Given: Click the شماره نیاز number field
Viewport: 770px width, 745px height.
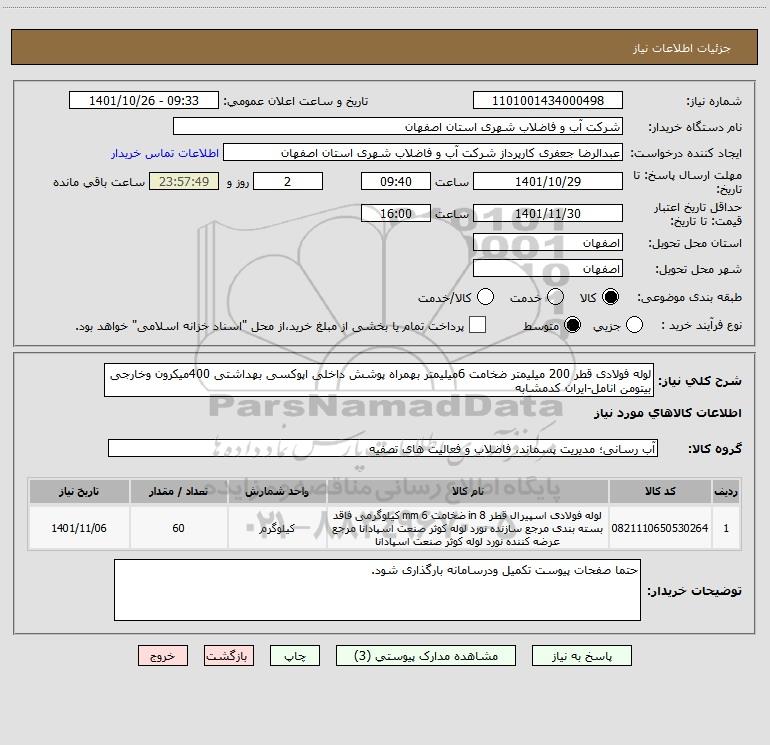Looking at the screenshot, I should tap(548, 101).
